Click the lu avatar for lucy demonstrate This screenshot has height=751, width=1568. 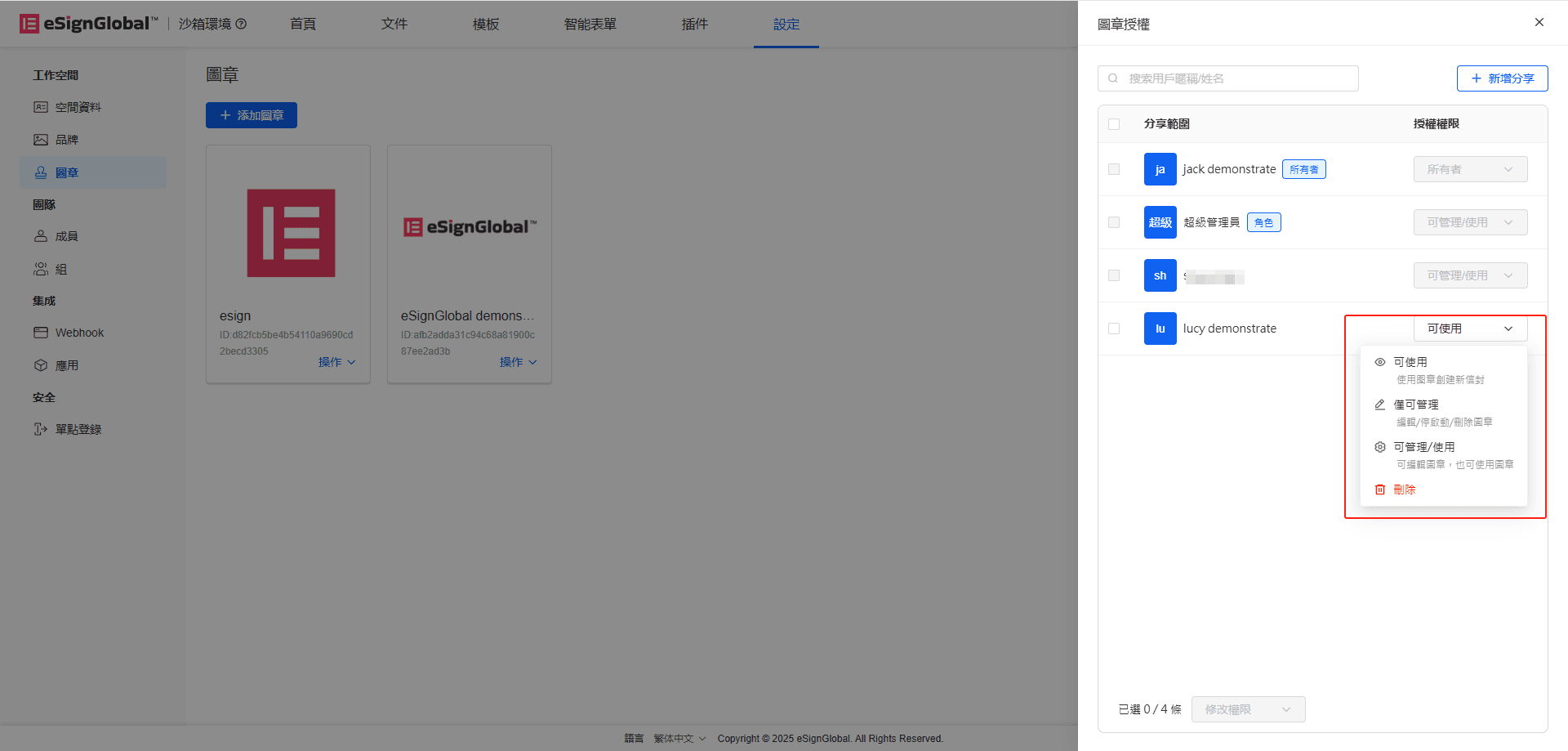[x=1160, y=329]
